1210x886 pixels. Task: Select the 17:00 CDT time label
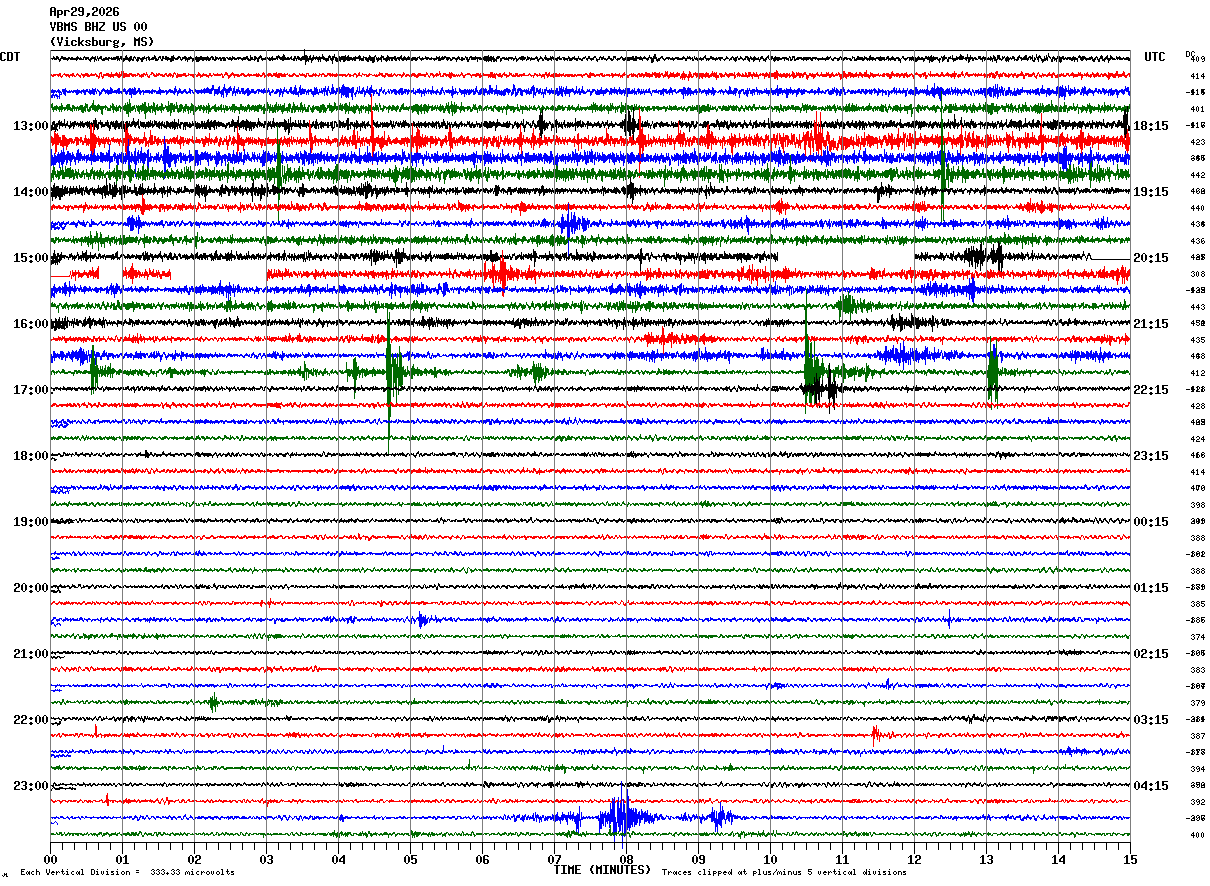[31, 390]
